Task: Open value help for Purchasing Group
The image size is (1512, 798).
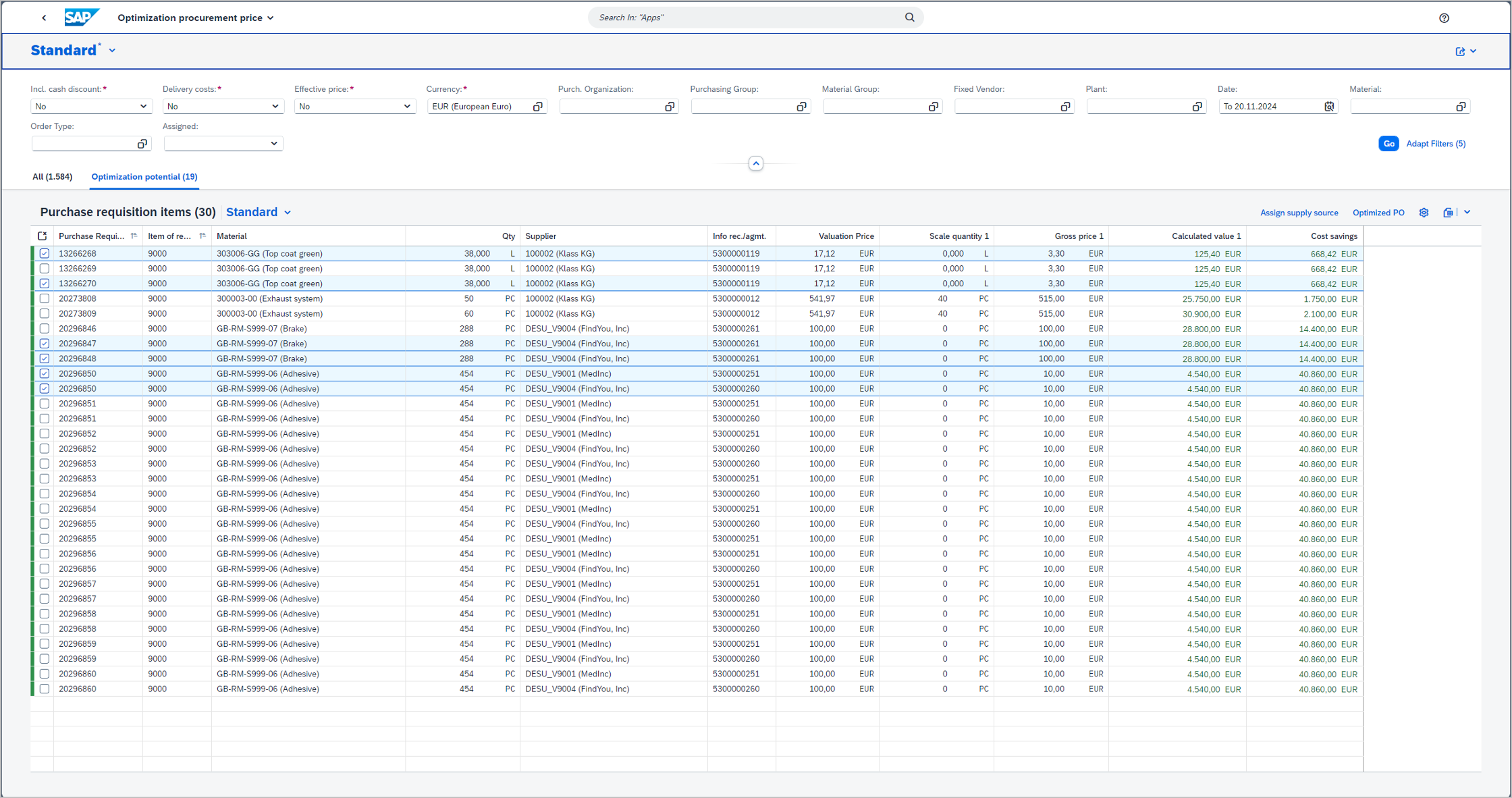Action: click(x=801, y=106)
